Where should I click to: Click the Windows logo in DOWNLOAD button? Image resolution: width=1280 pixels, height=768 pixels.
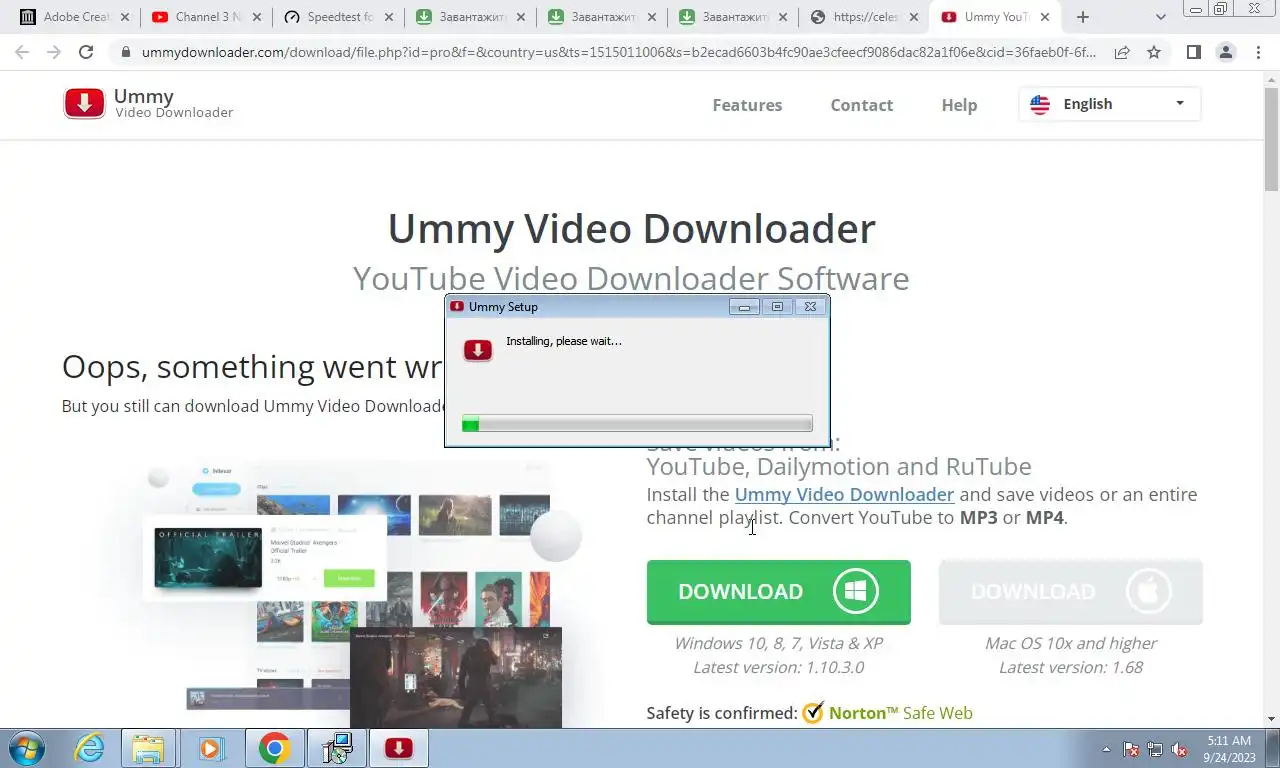click(x=856, y=591)
